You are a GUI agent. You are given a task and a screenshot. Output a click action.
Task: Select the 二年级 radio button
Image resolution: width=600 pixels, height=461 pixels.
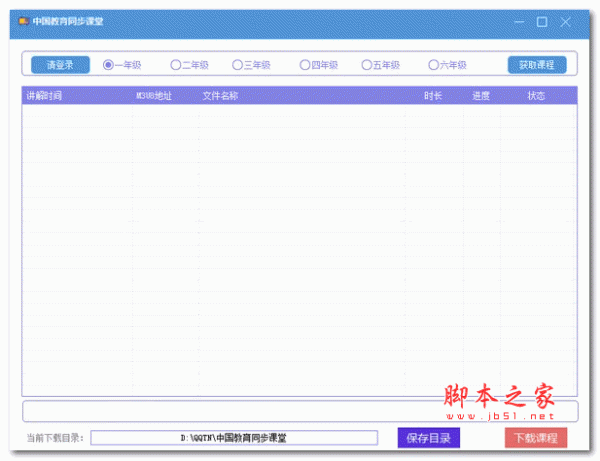tap(189, 65)
